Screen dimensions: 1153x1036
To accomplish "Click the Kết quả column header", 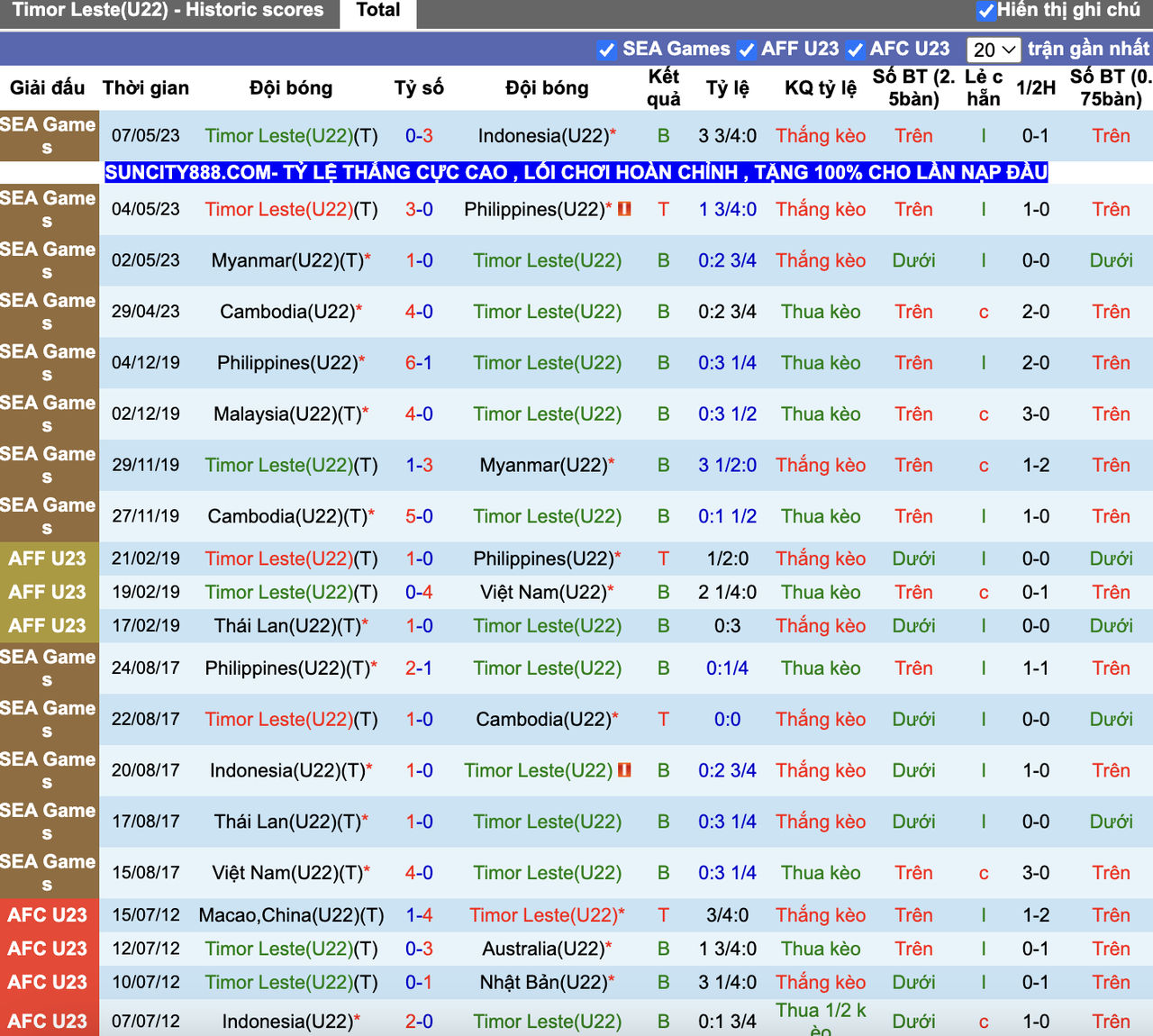I will (664, 88).
